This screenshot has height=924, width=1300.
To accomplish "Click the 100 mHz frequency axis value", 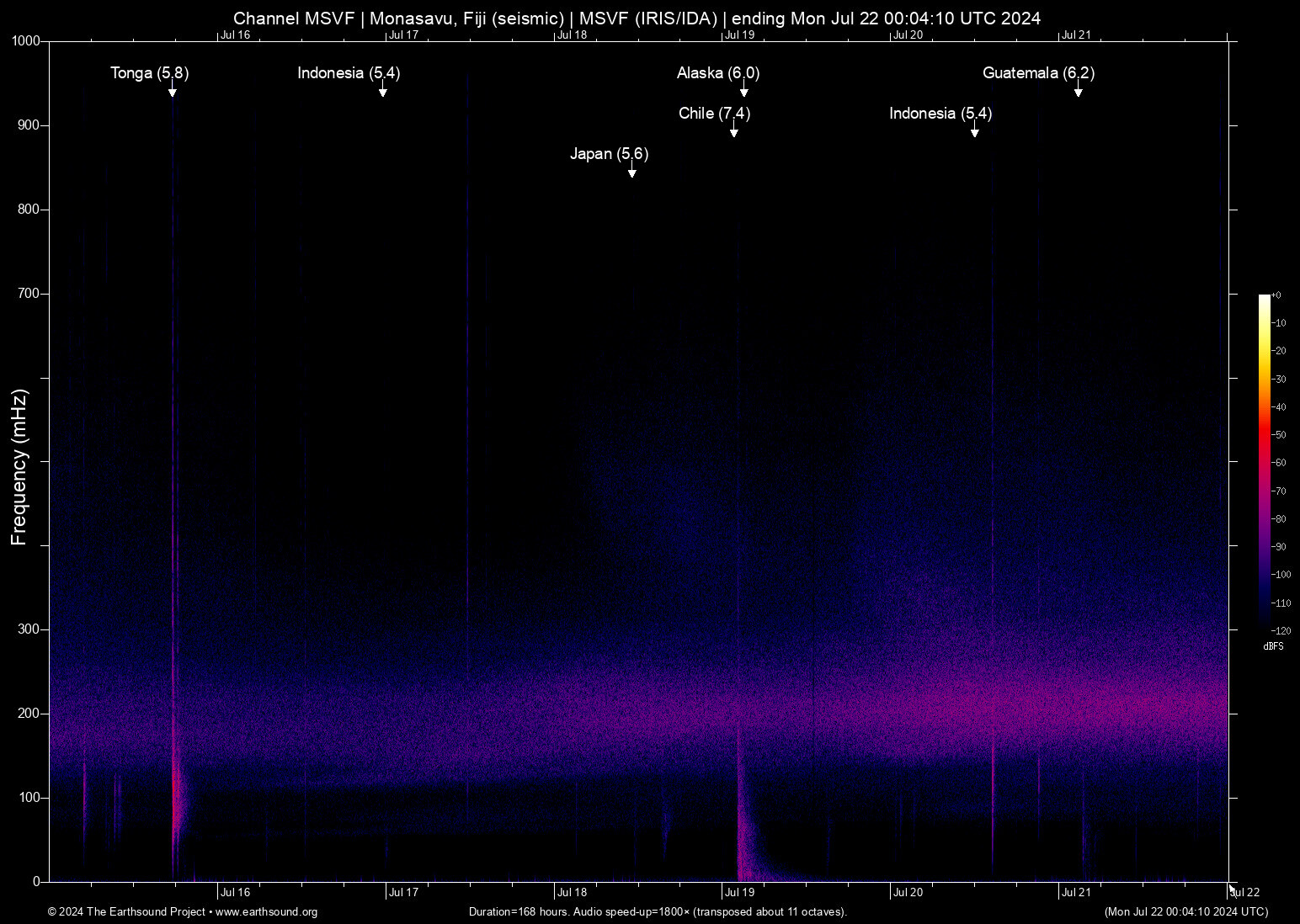I will (x=29, y=798).
